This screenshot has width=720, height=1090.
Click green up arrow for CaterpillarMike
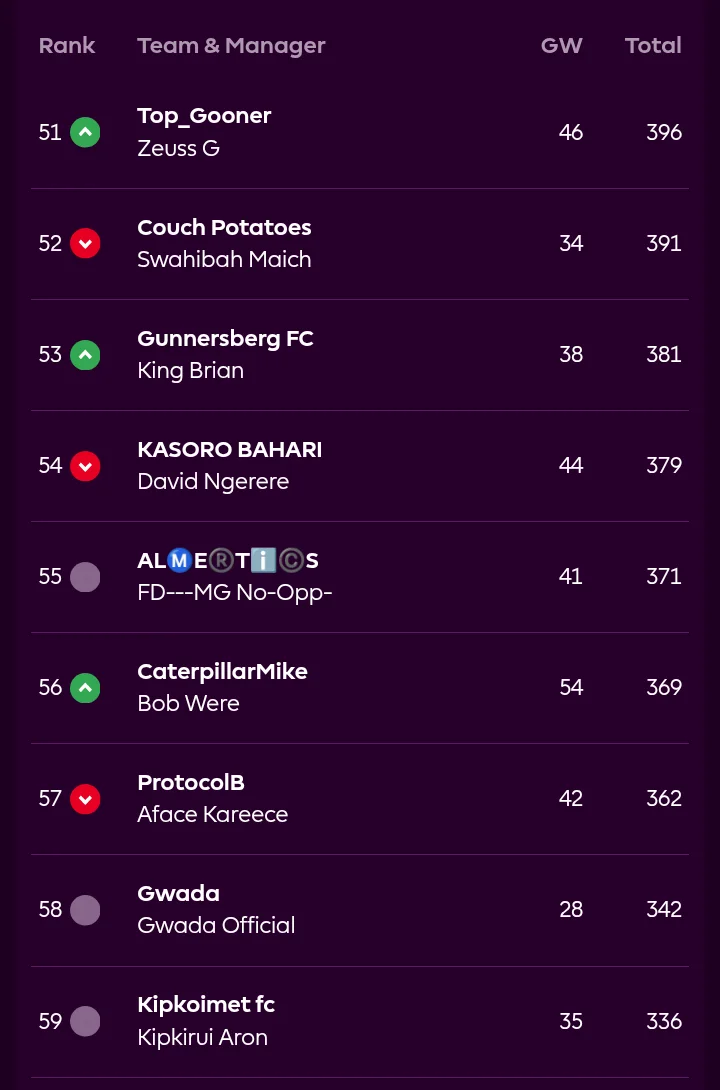click(x=85, y=688)
